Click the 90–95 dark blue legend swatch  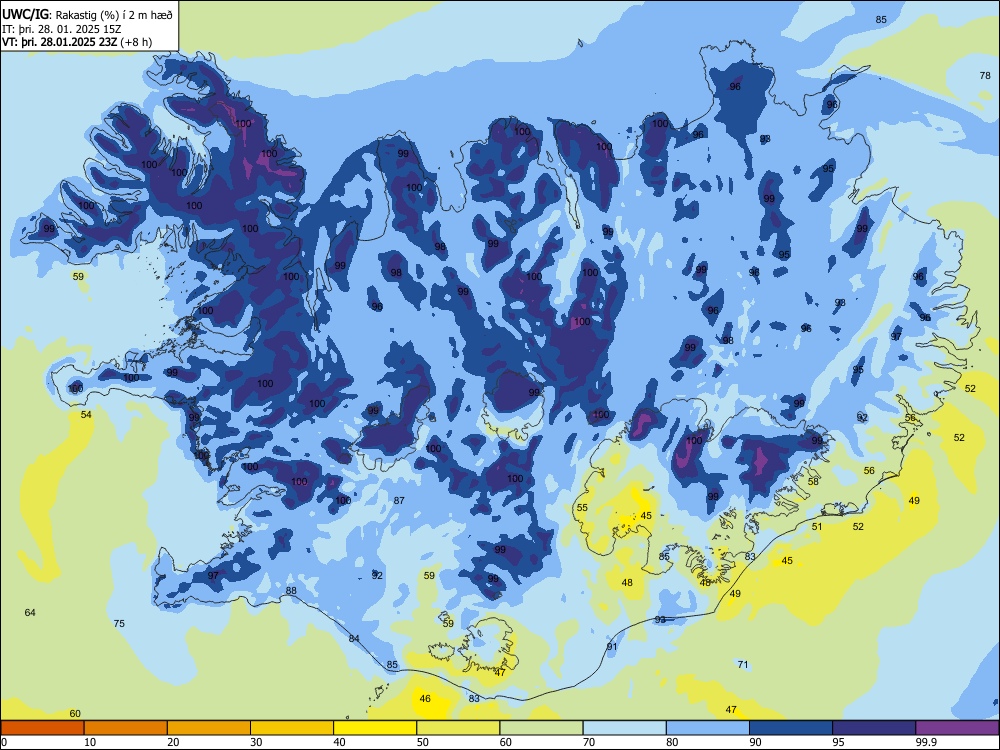pos(791,728)
